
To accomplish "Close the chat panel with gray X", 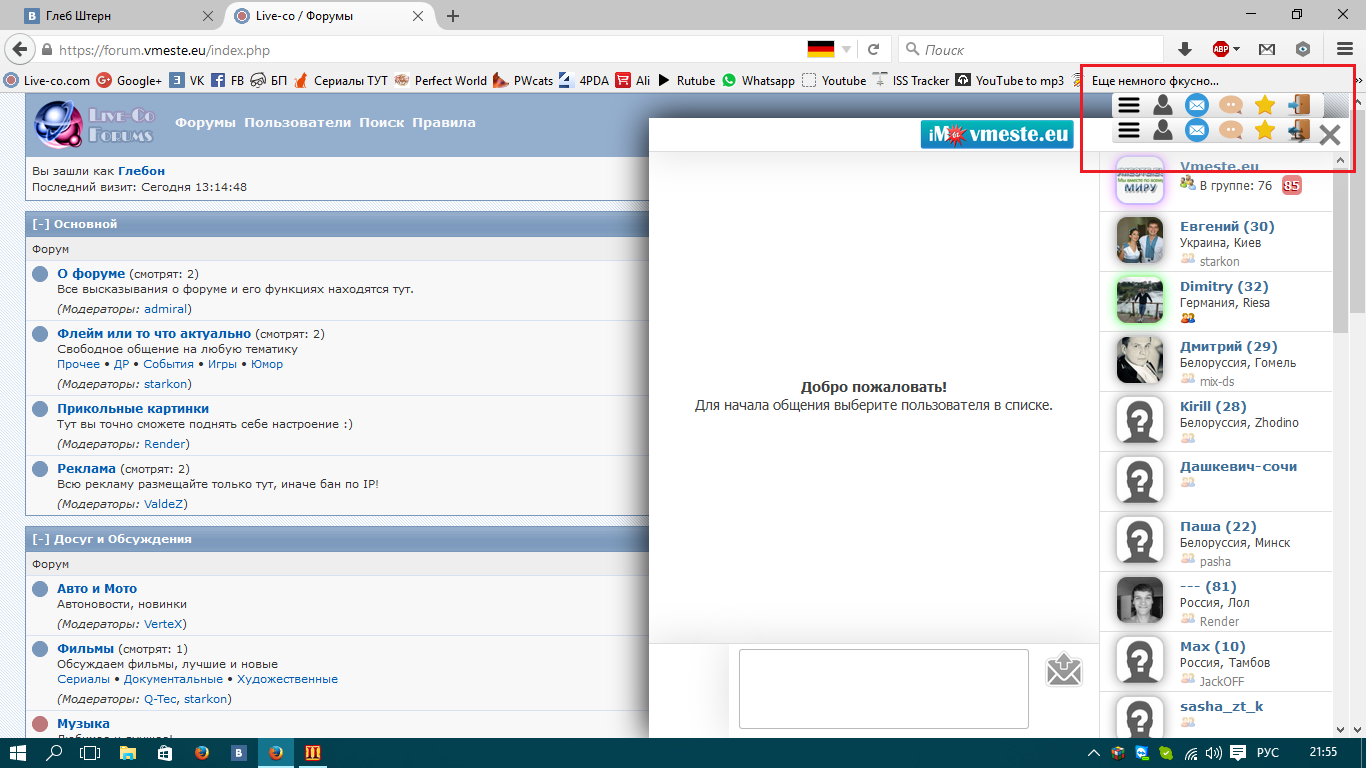I will (x=1329, y=135).
